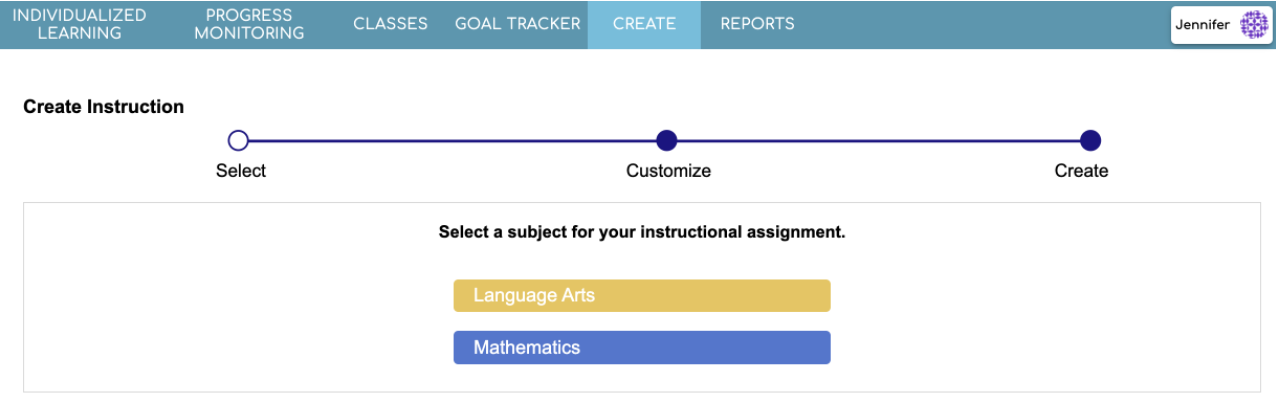Click the filled Create step circle at the right end

tap(1091, 141)
